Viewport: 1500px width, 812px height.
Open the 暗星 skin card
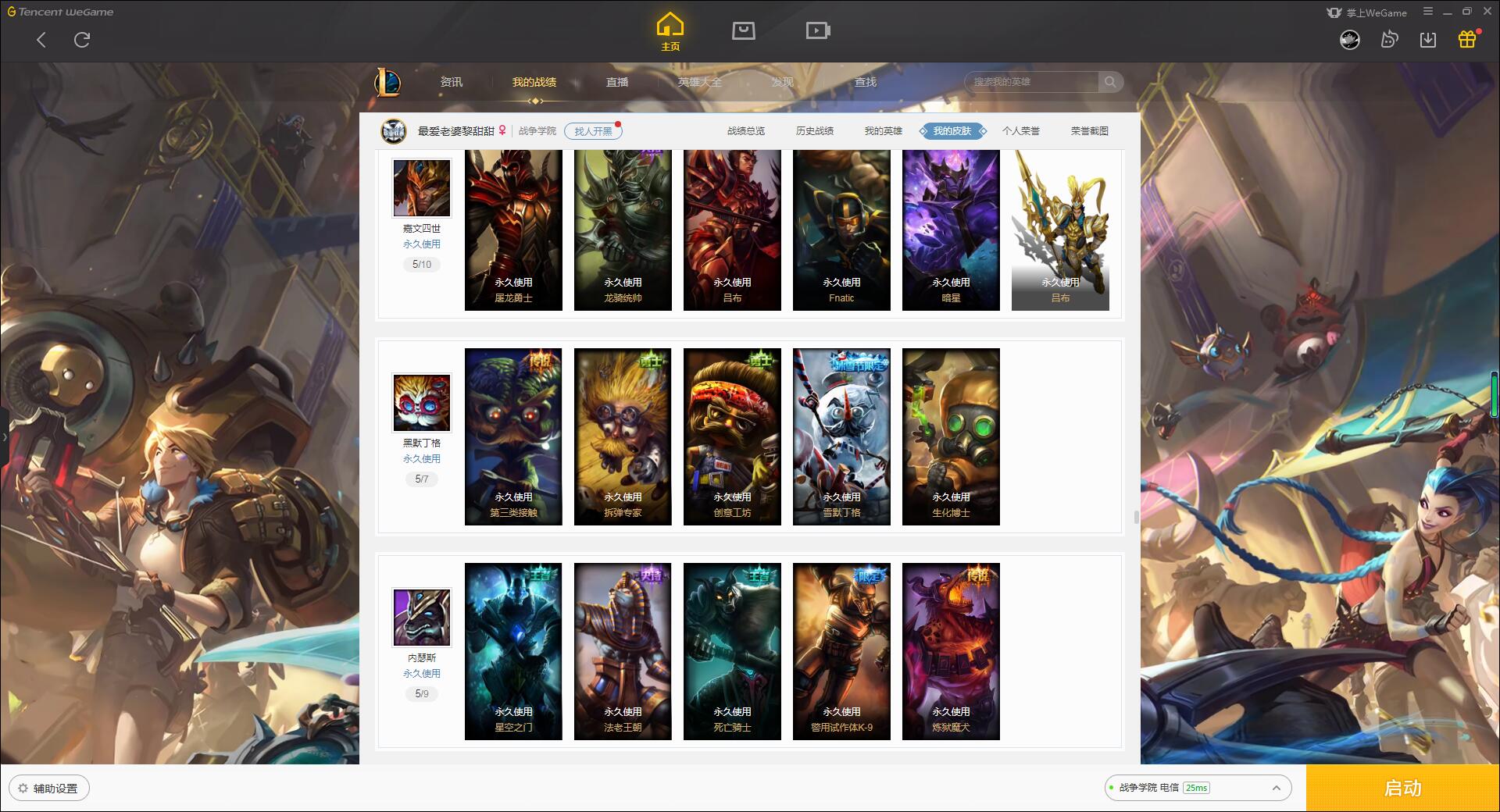pyautogui.click(x=951, y=230)
